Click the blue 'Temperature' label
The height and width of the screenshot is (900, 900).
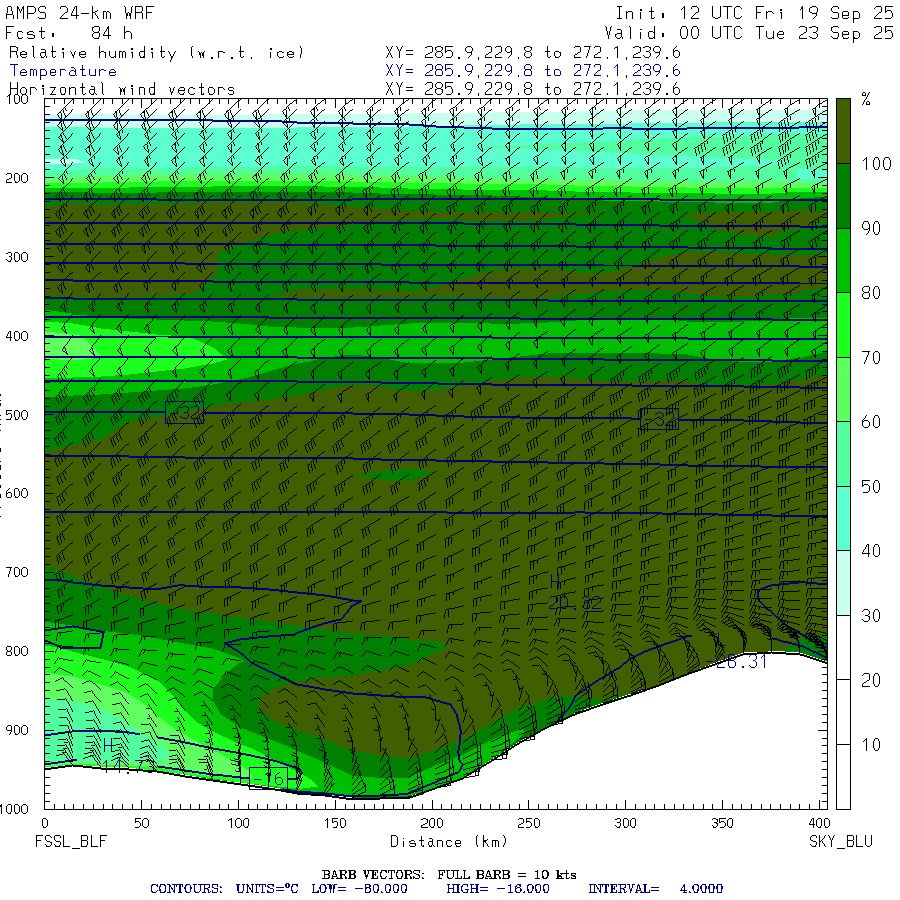pos(63,71)
